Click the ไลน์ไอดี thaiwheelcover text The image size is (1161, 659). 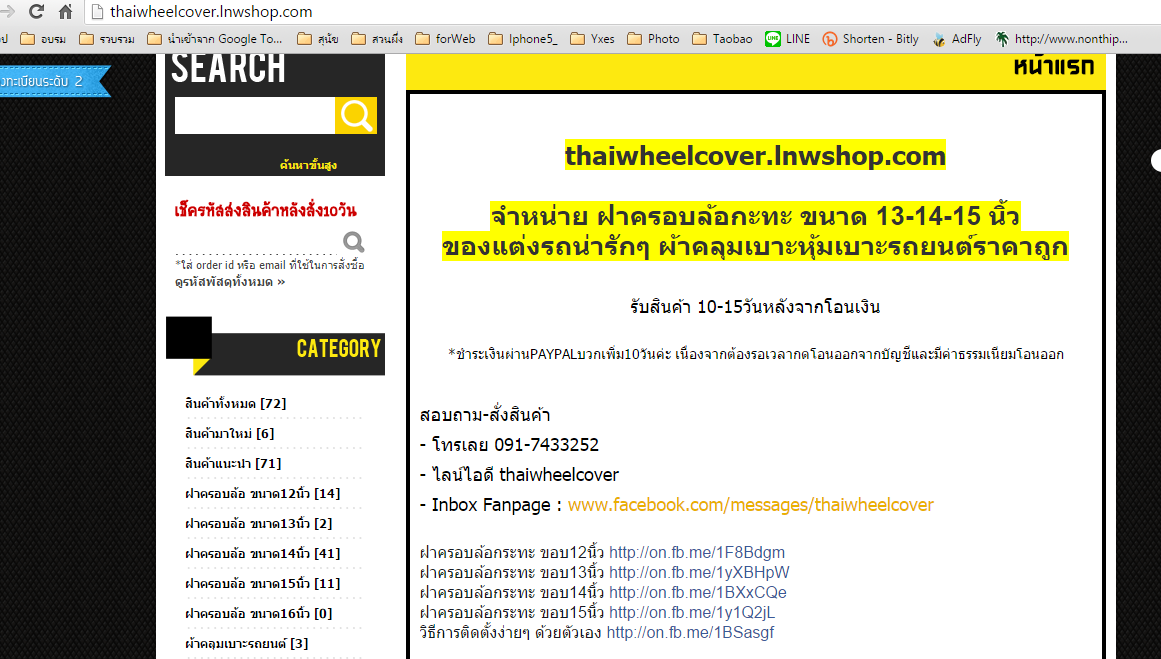[525, 475]
